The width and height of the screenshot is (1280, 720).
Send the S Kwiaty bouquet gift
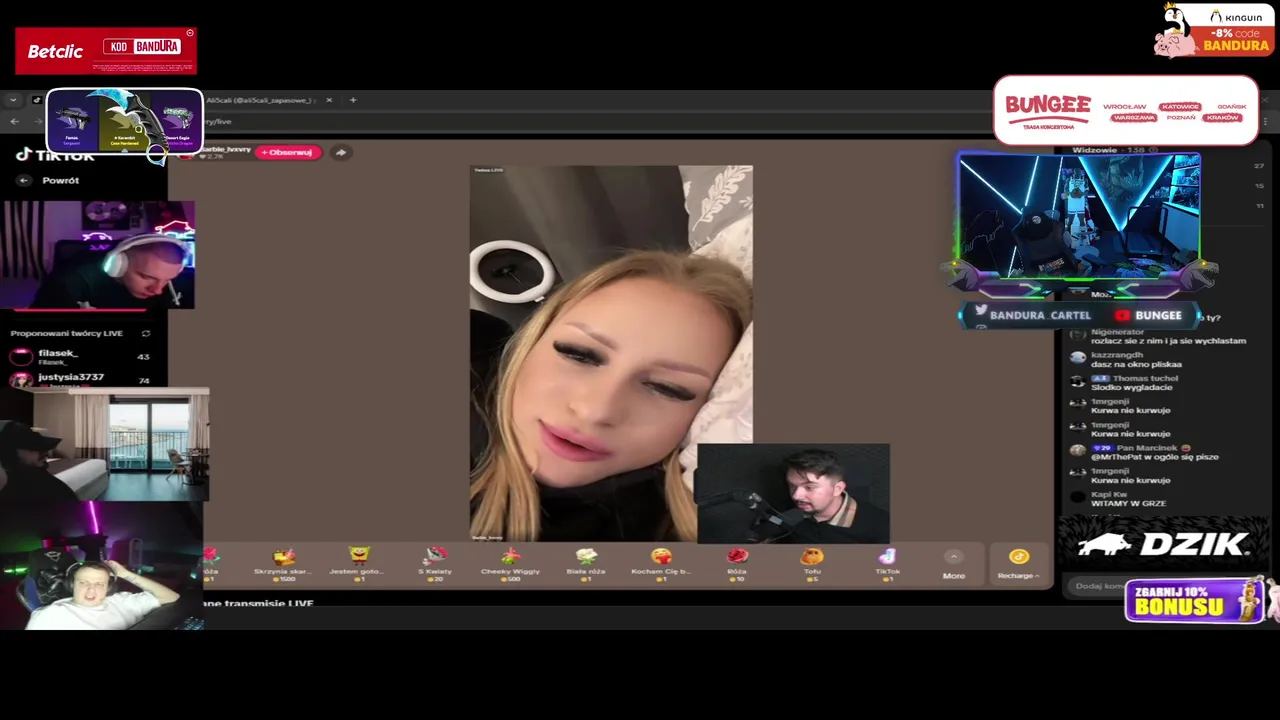coord(434,563)
